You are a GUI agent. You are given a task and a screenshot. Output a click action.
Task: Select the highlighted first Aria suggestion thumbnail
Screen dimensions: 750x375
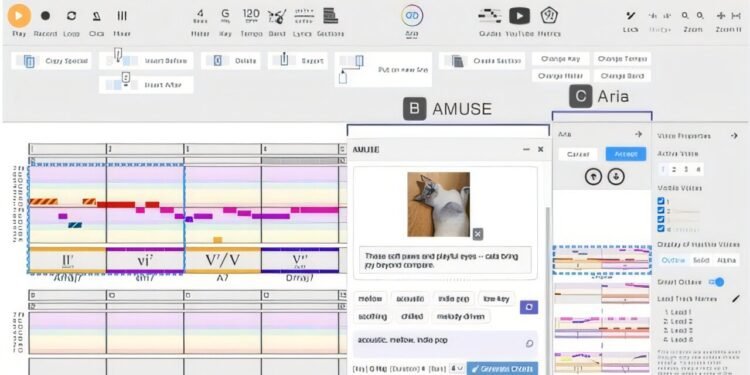coord(602,260)
